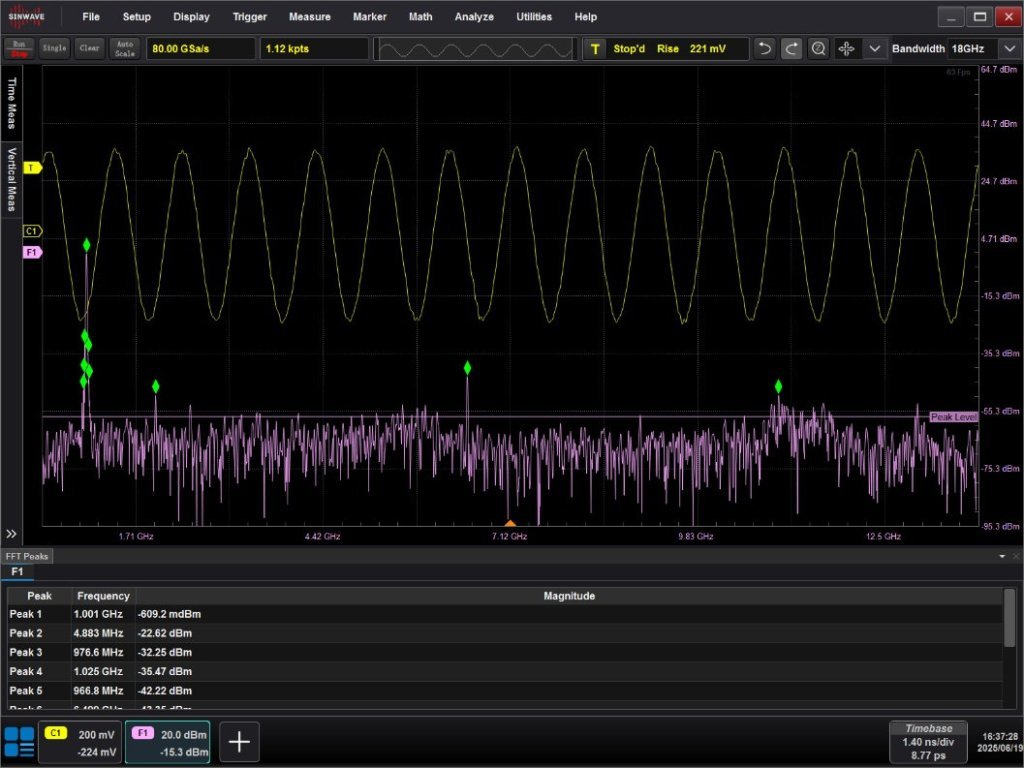Open FFT Peaks panel options arrow
This screenshot has width=1024, height=768.
tap(1002, 556)
